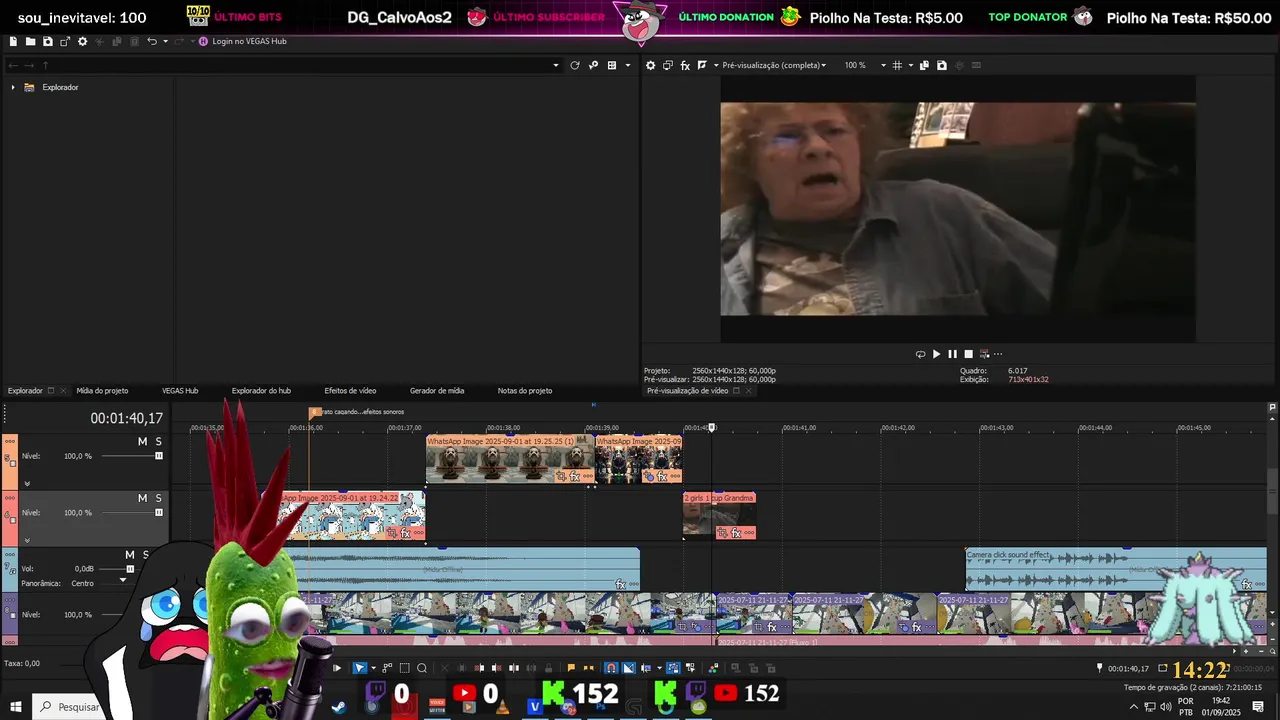
Task: Open the Explorador do hub tab
Action: (261, 391)
